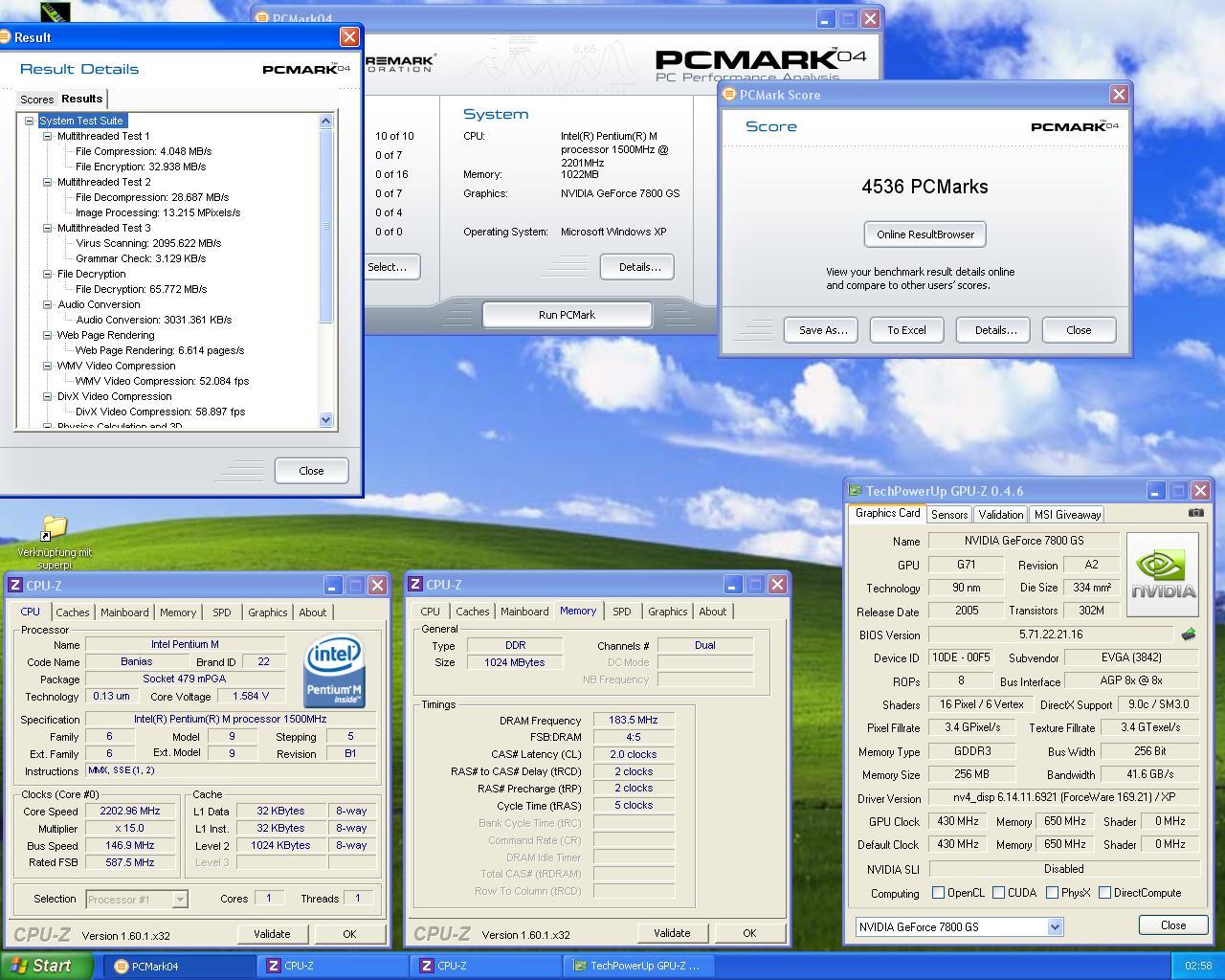Enable the DirectCompute checkbox in GPU-Z

point(1105,893)
